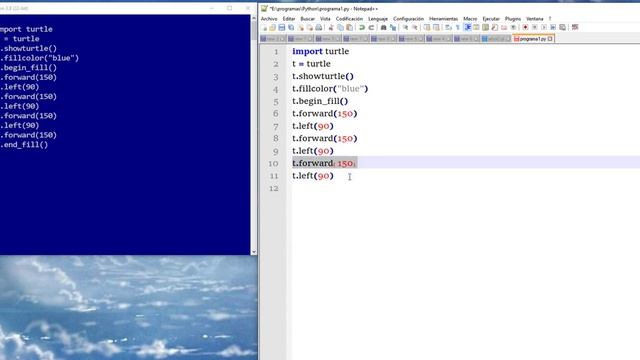Save the file with the Save icon
This screenshot has height=360, width=640.
click(282, 27)
